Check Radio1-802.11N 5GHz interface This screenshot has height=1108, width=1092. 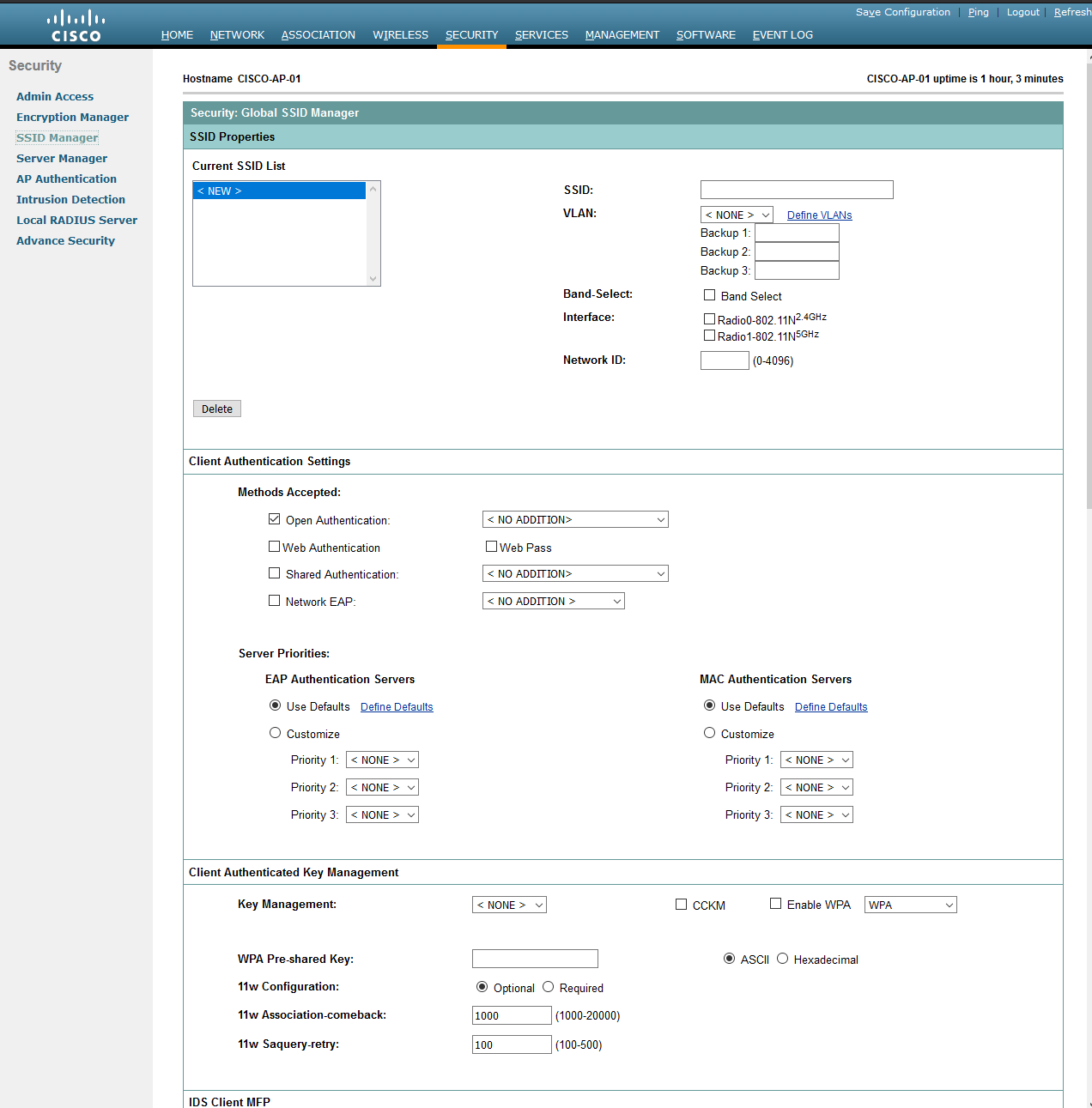pos(709,336)
